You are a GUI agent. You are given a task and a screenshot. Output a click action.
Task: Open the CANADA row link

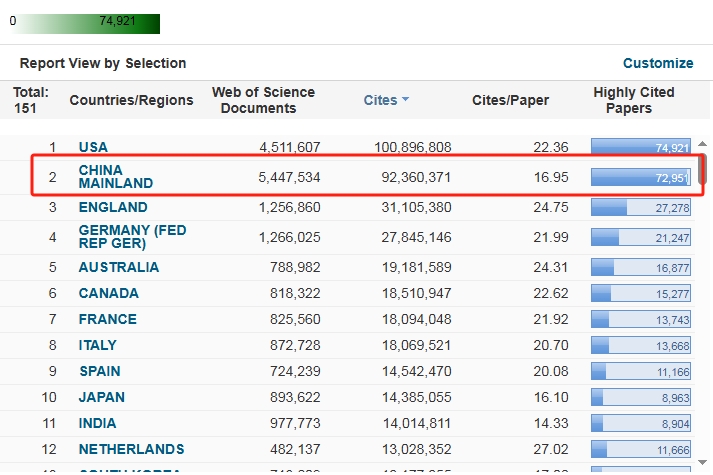click(x=108, y=293)
